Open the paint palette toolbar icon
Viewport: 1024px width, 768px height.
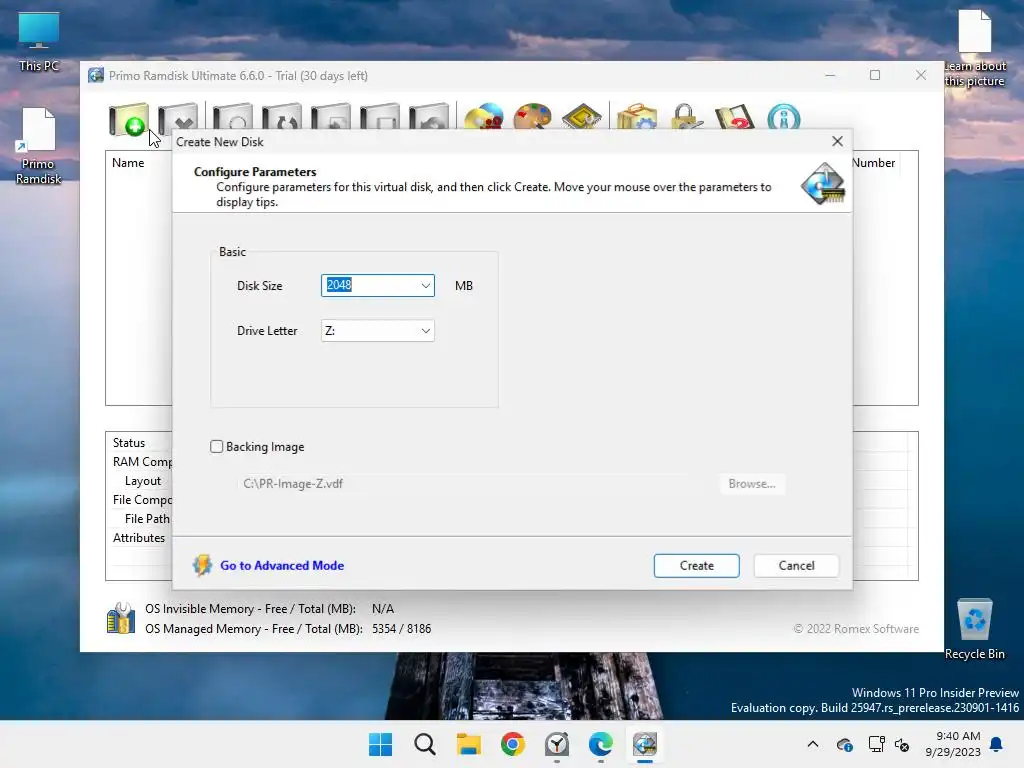[x=533, y=117]
